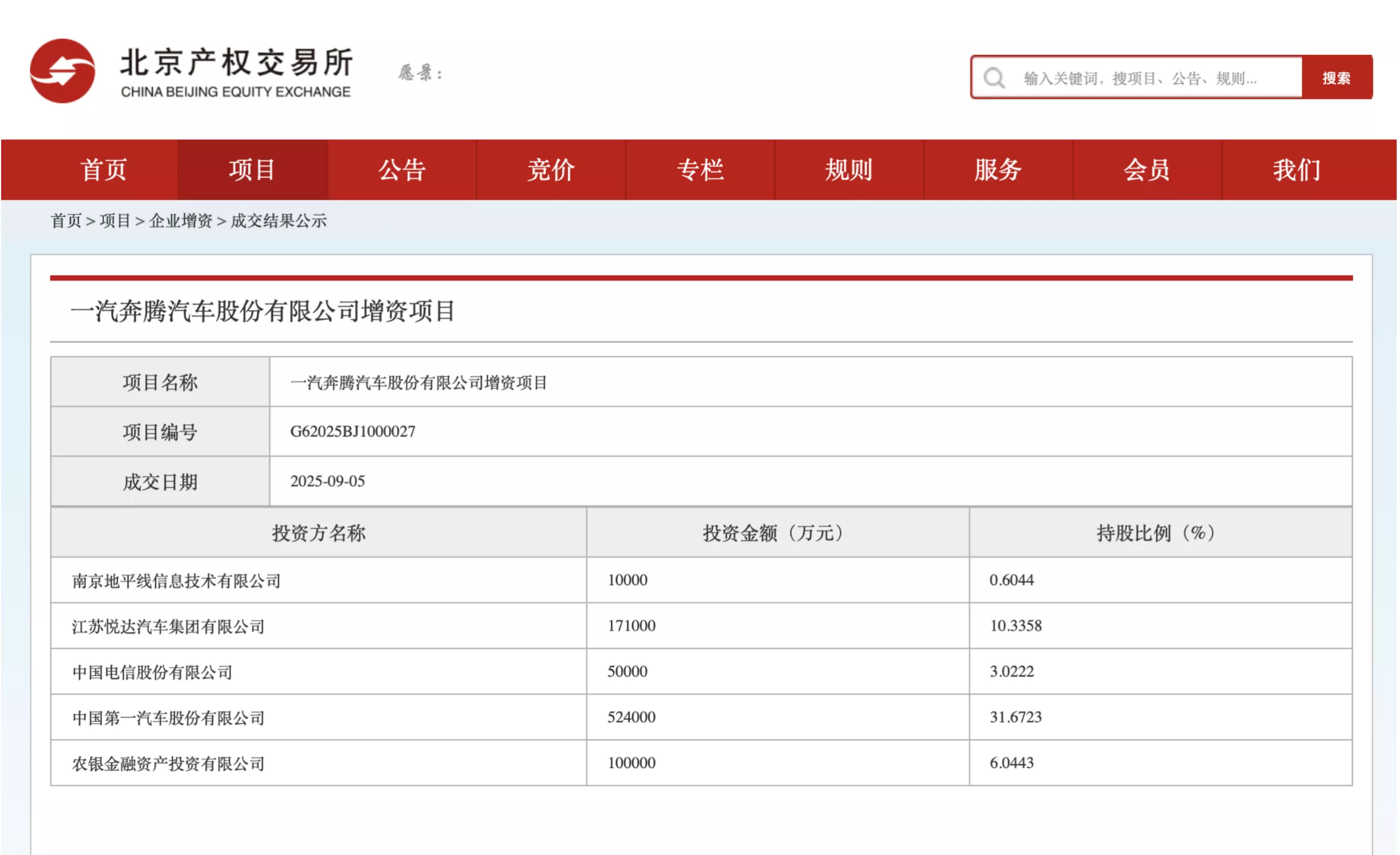1400x855 pixels.
Task: Open the 首页 navigation tab
Action: 104,170
